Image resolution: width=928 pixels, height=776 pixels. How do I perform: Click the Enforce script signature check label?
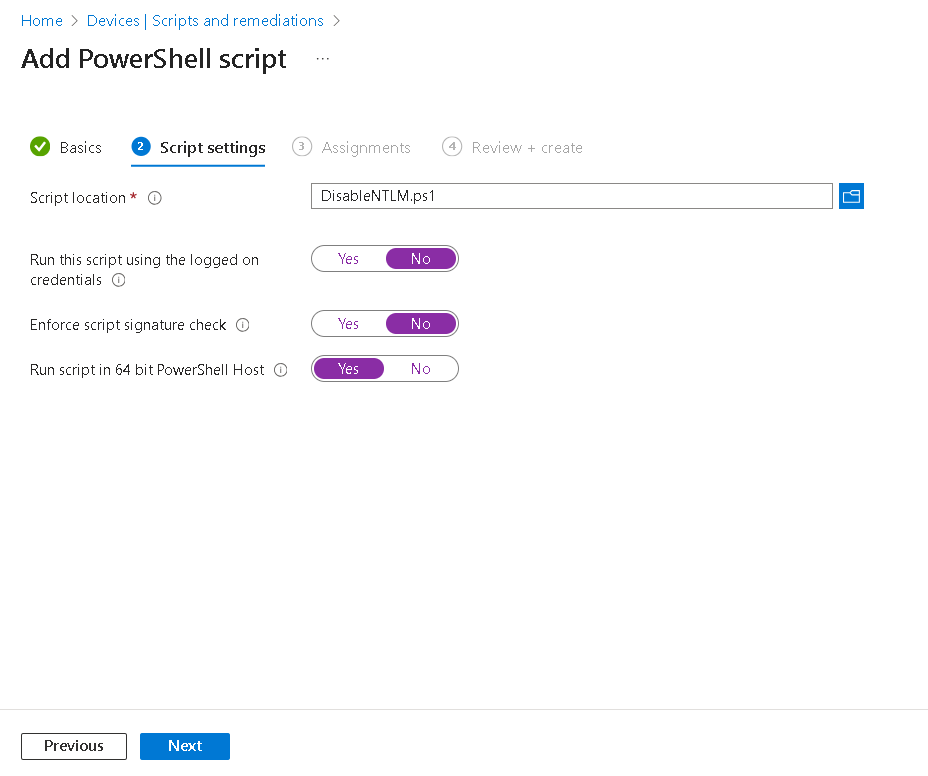(128, 325)
